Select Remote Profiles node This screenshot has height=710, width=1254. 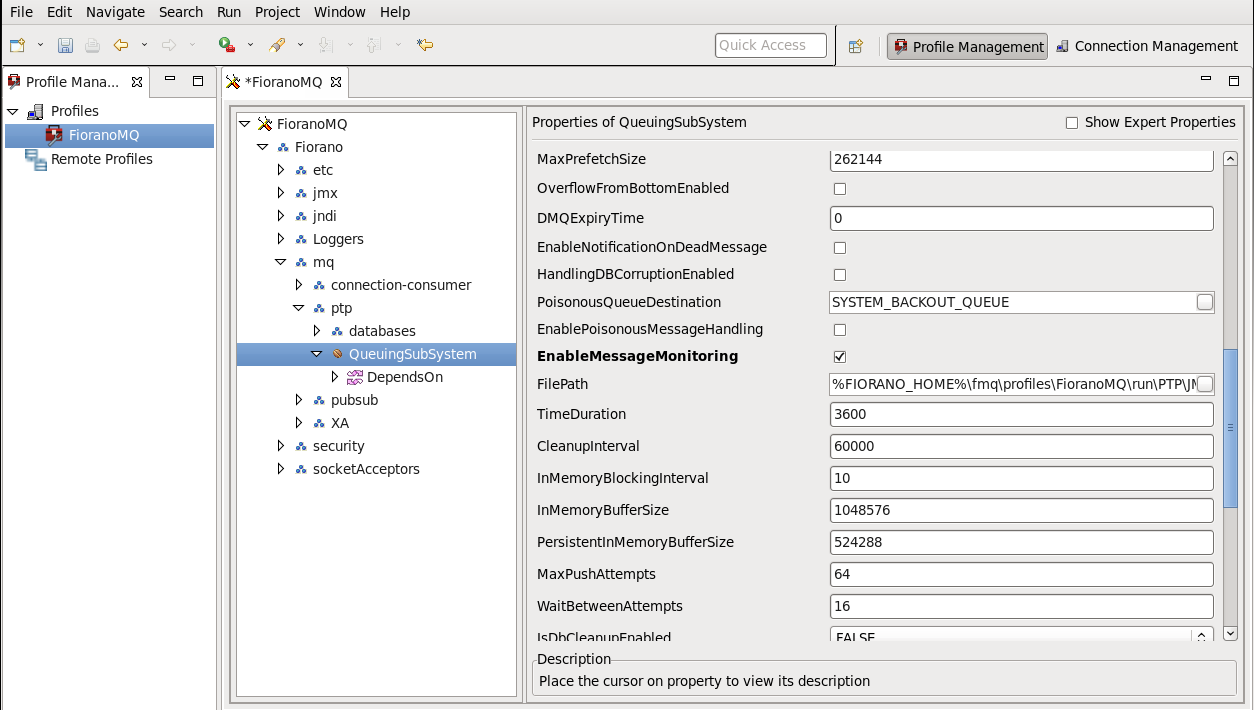coord(102,159)
